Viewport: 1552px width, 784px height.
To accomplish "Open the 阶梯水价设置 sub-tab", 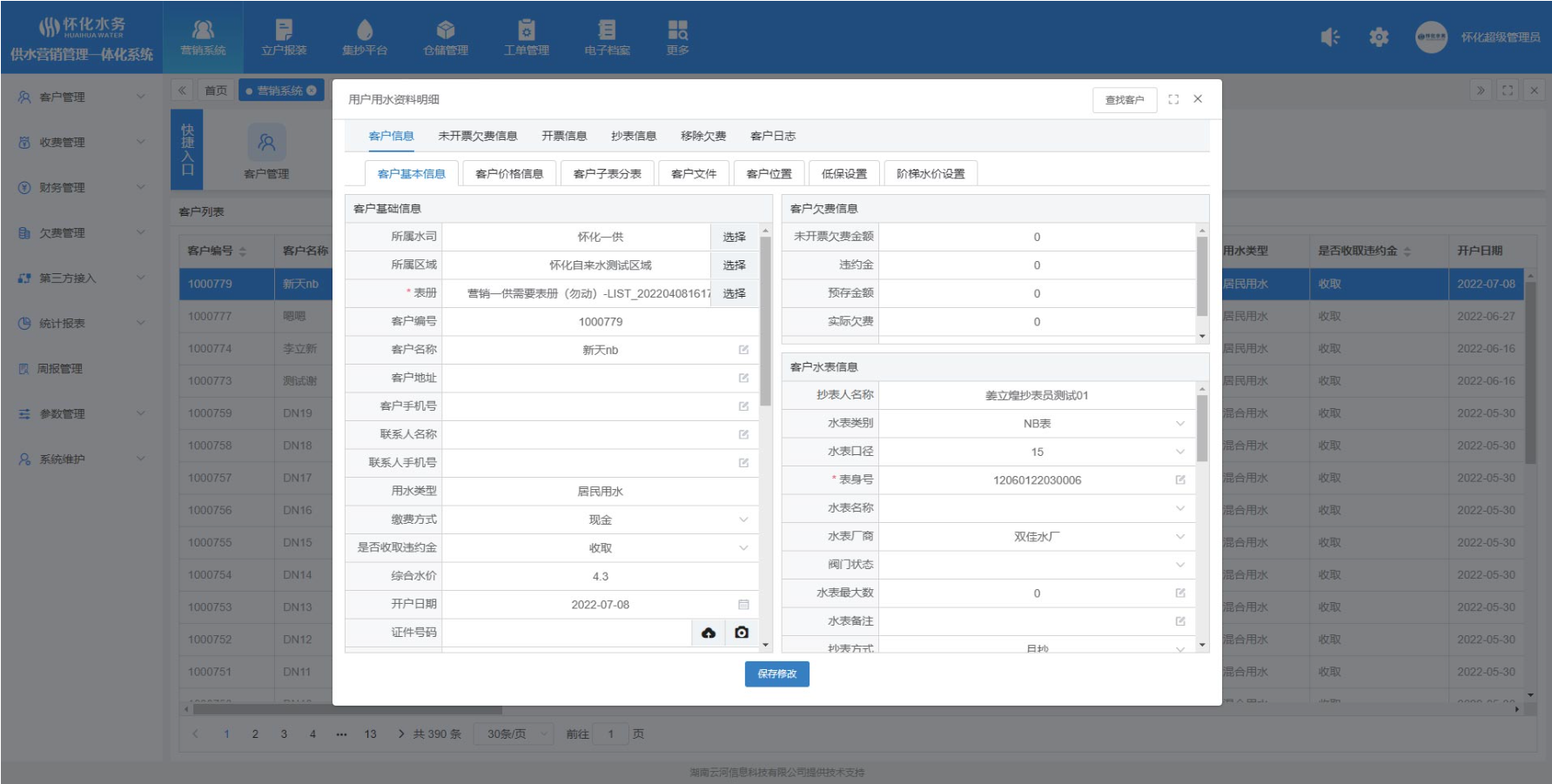I will [x=931, y=173].
